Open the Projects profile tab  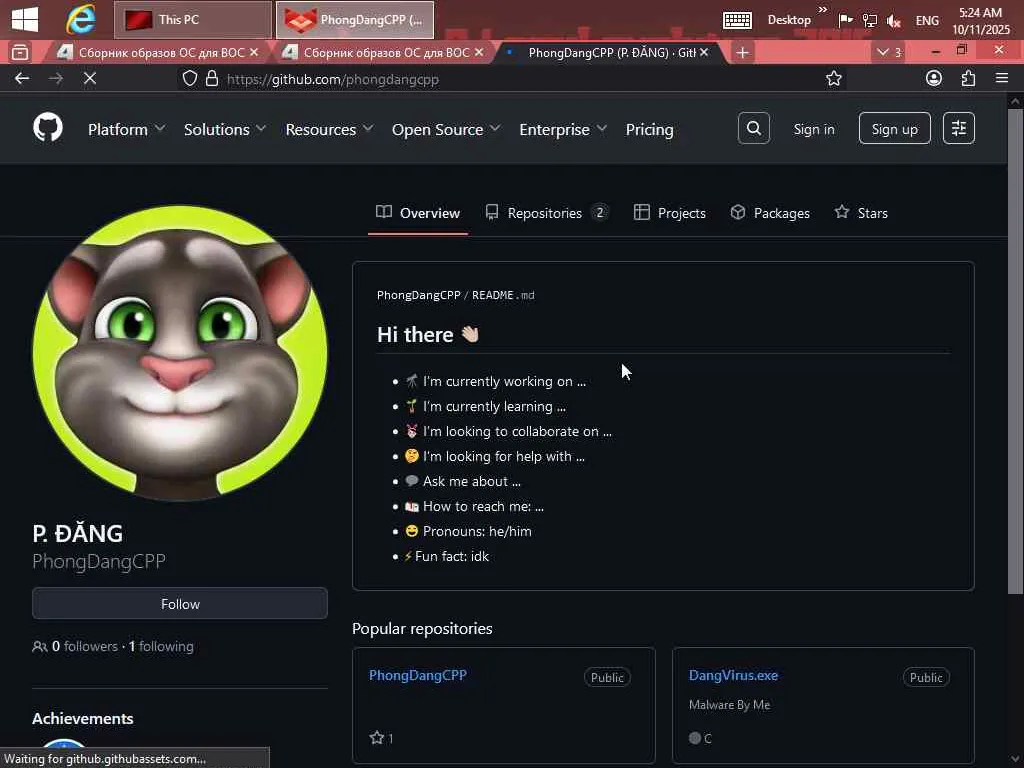click(x=669, y=213)
